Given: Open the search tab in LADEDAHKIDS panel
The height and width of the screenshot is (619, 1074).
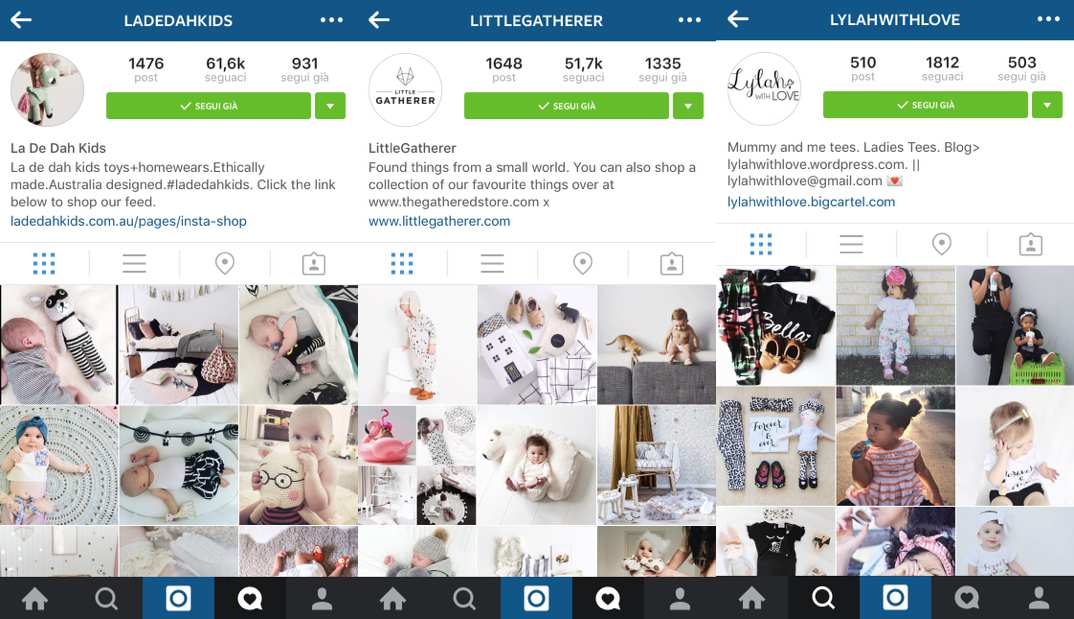Looking at the screenshot, I should [106, 598].
